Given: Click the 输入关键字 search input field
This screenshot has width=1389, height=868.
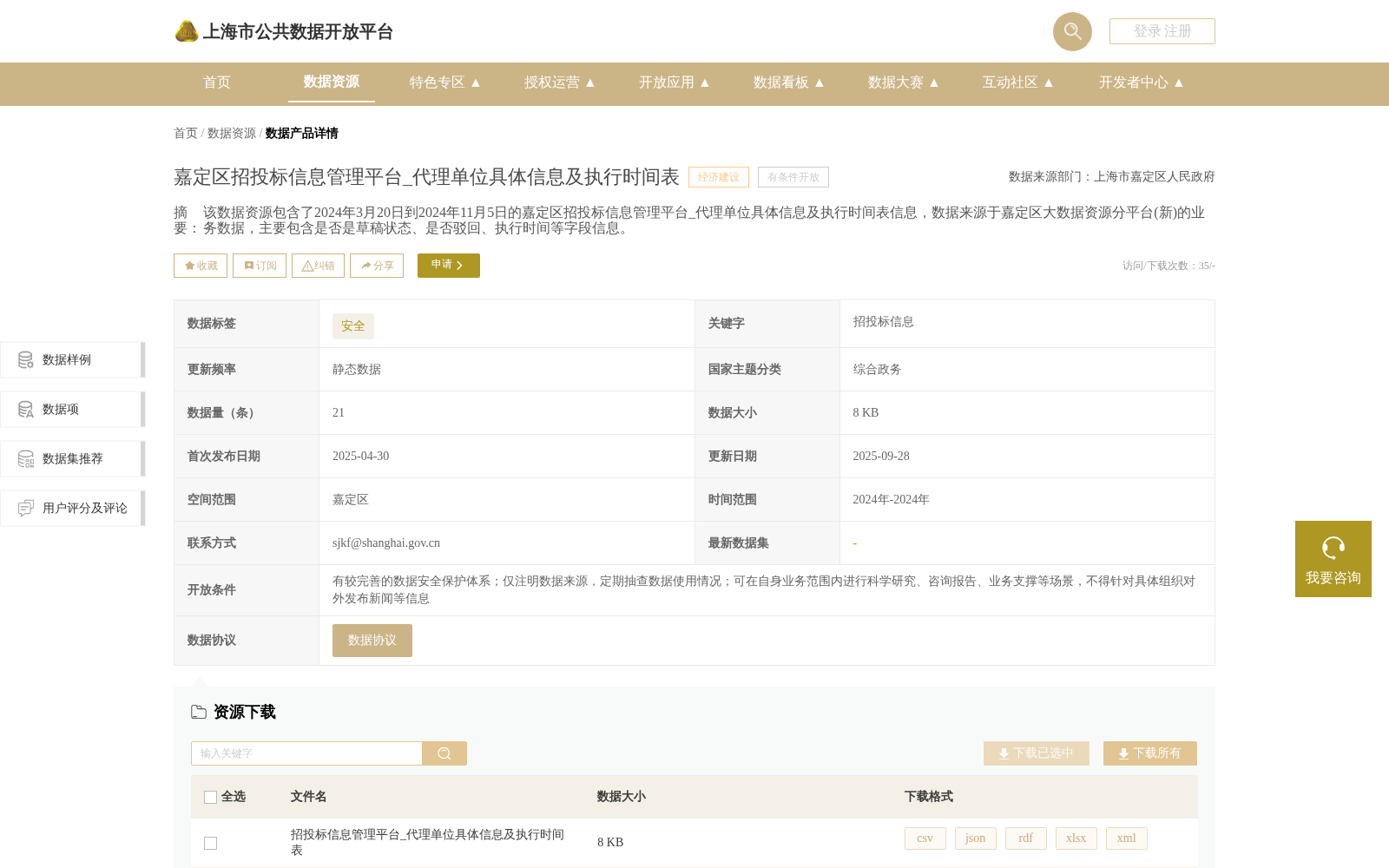Looking at the screenshot, I should [x=306, y=753].
